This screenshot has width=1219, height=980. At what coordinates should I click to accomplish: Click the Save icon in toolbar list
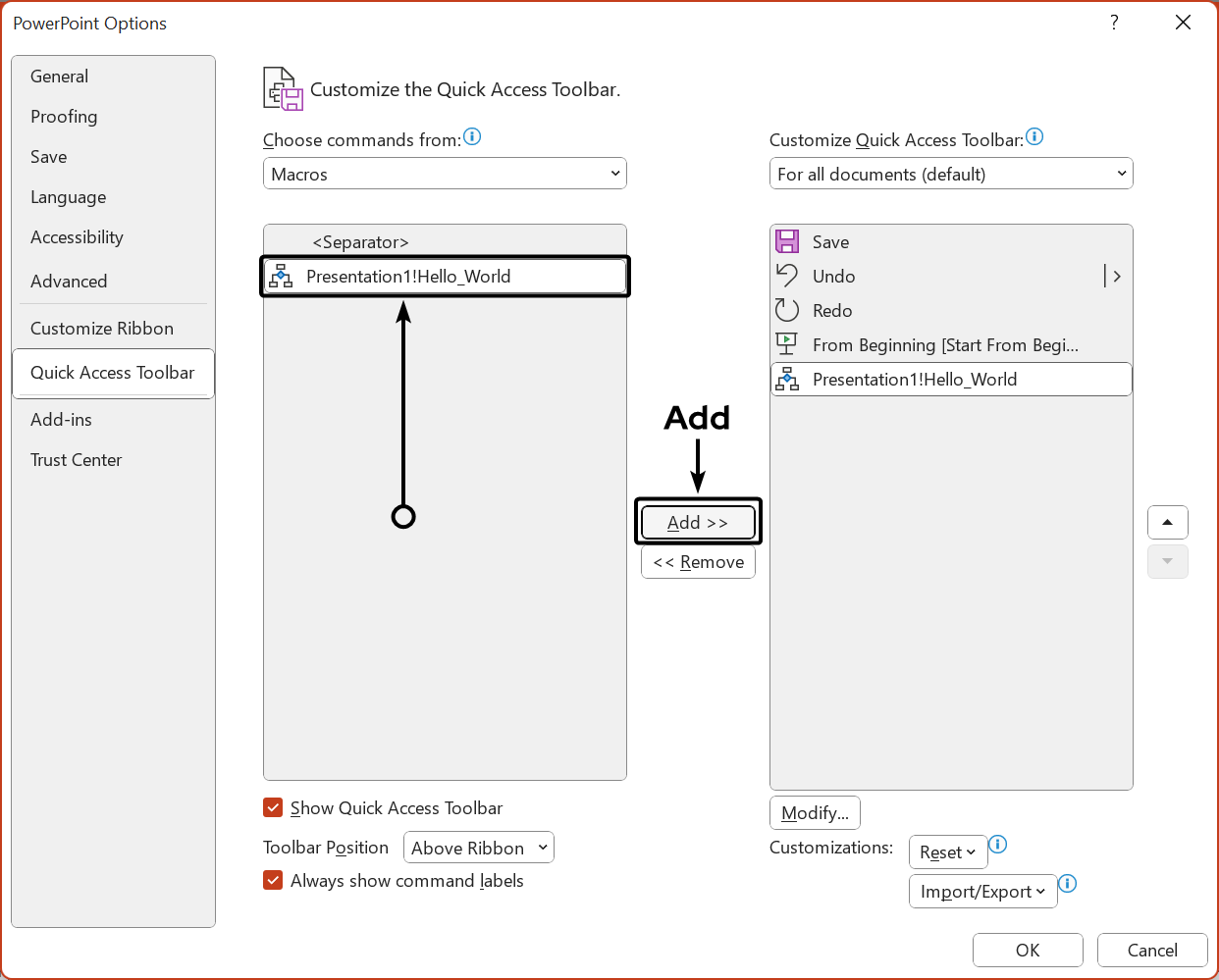coord(787,241)
